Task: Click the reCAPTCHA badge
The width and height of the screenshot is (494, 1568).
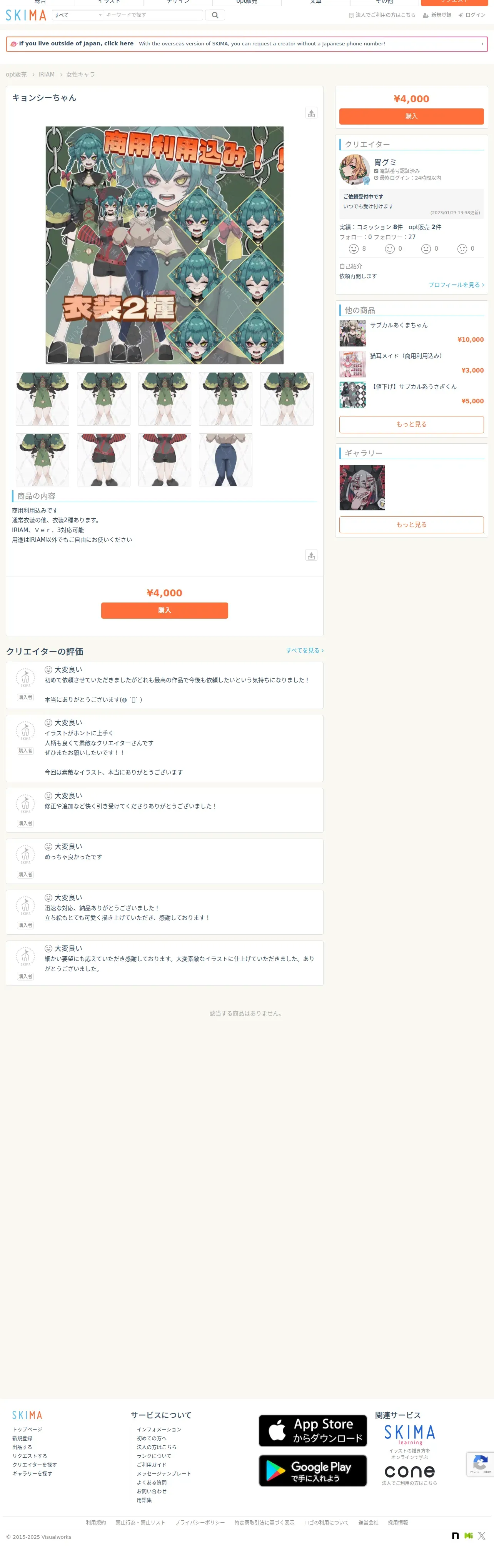Action: pos(480,1464)
